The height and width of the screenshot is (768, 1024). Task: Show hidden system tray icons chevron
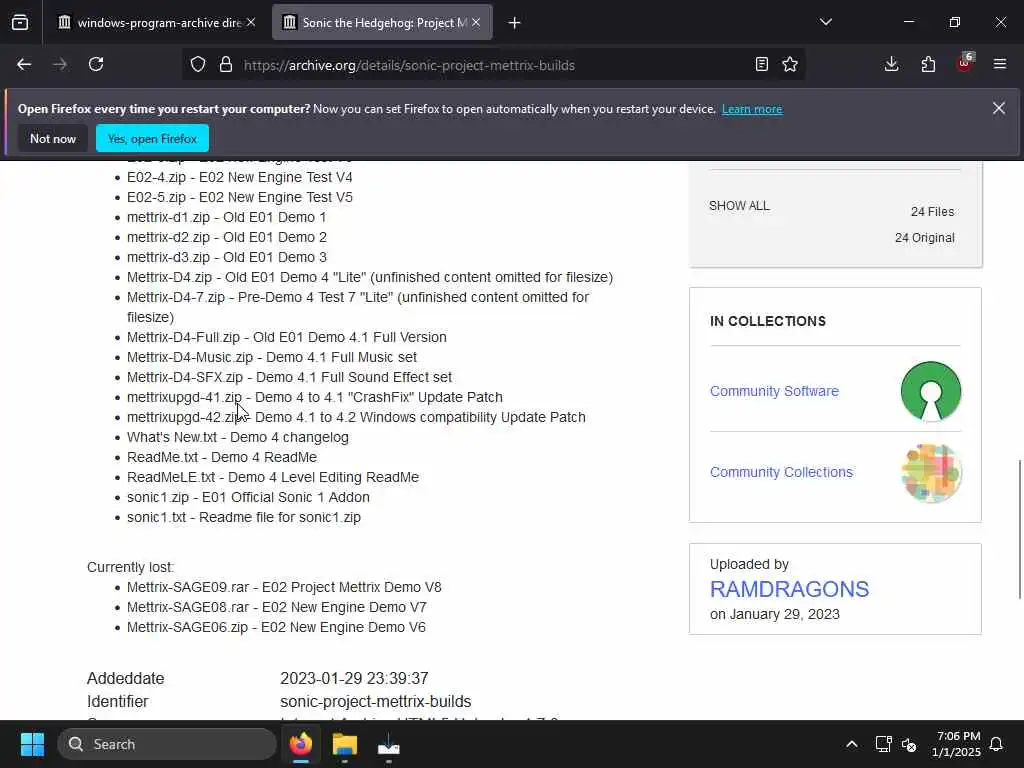[x=852, y=744]
